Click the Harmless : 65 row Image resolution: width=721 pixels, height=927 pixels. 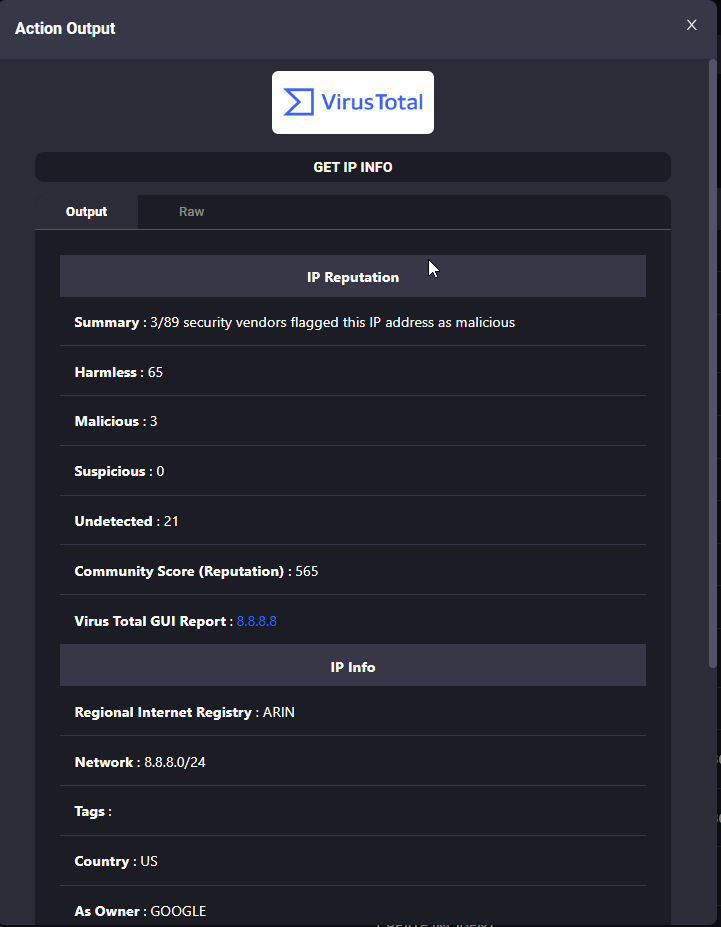(353, 372)
